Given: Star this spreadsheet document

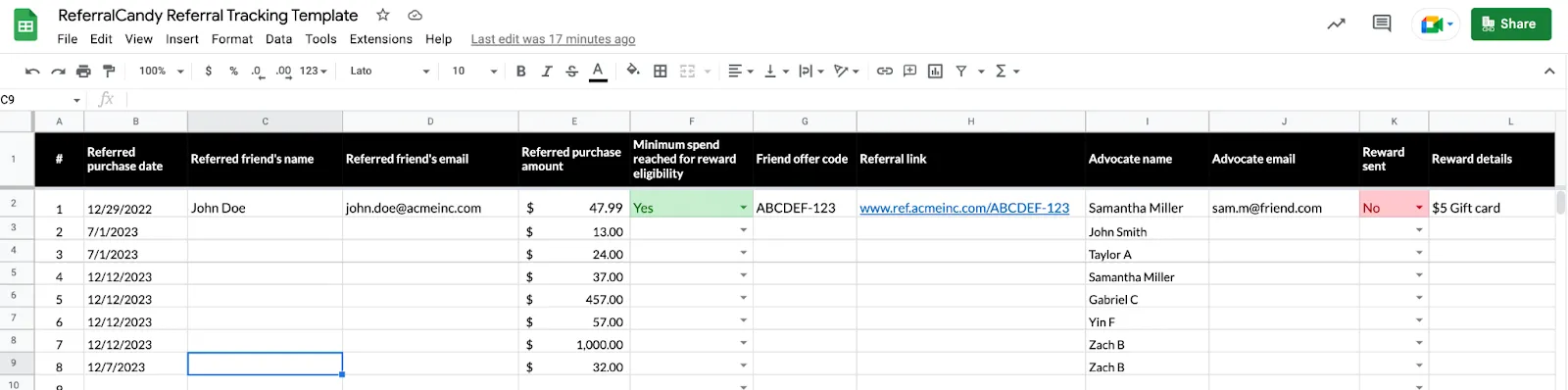Looking at the screenshot, I should 383,15.
